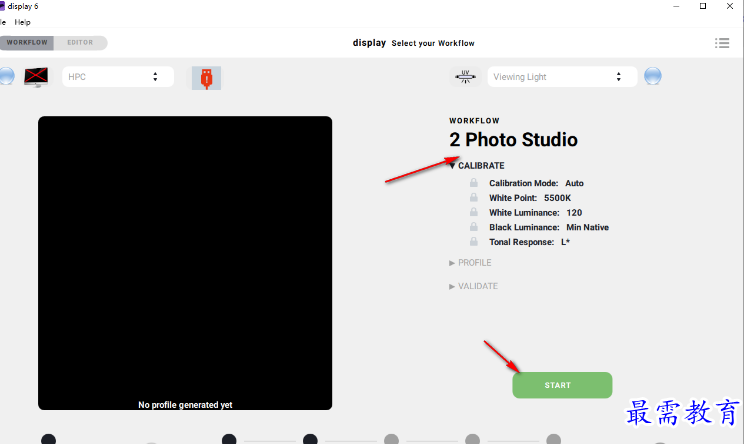
Task: Click the 2 Photo Studio workflow title
Action: tap(513, 140)
